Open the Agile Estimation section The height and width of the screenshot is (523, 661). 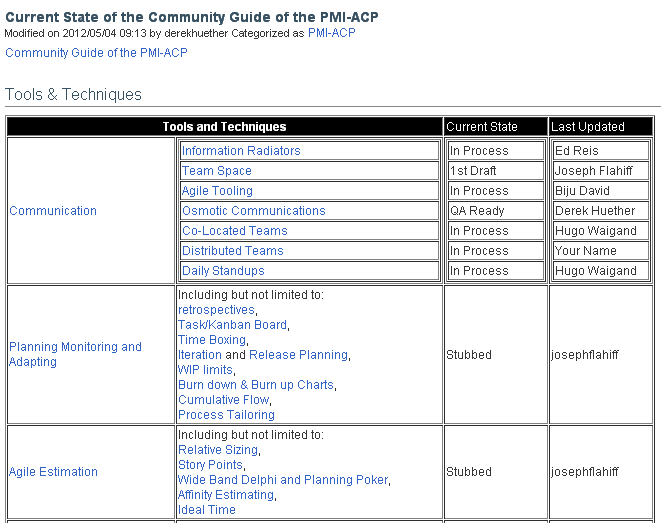pyautogui.click(x=53, y=472)
